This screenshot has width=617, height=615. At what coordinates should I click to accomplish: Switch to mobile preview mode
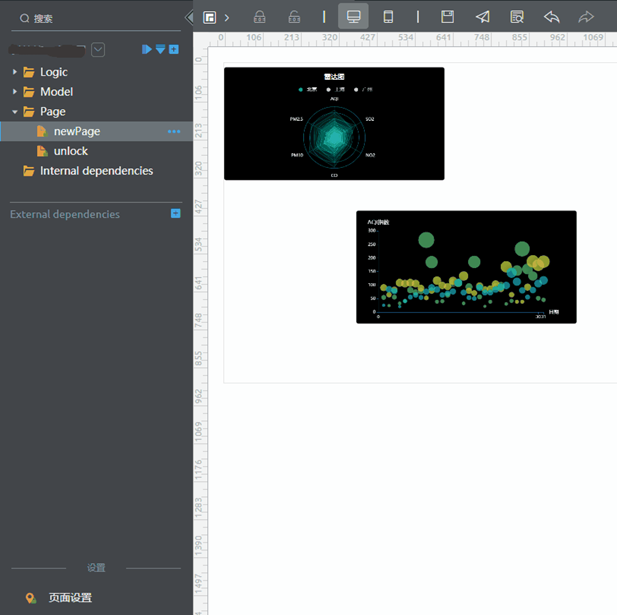pos(388,17)
